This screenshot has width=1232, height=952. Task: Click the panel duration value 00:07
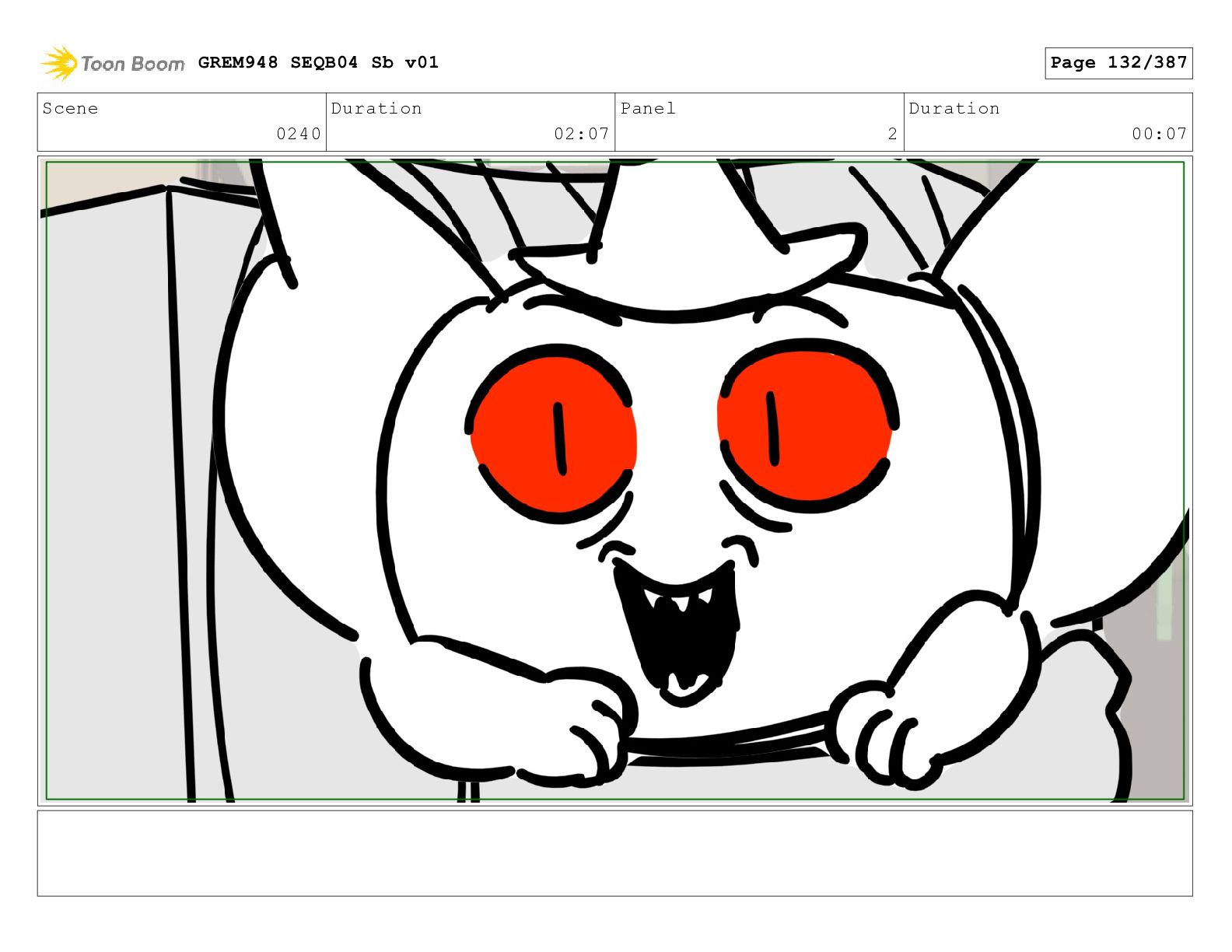tap(1159, 134)
